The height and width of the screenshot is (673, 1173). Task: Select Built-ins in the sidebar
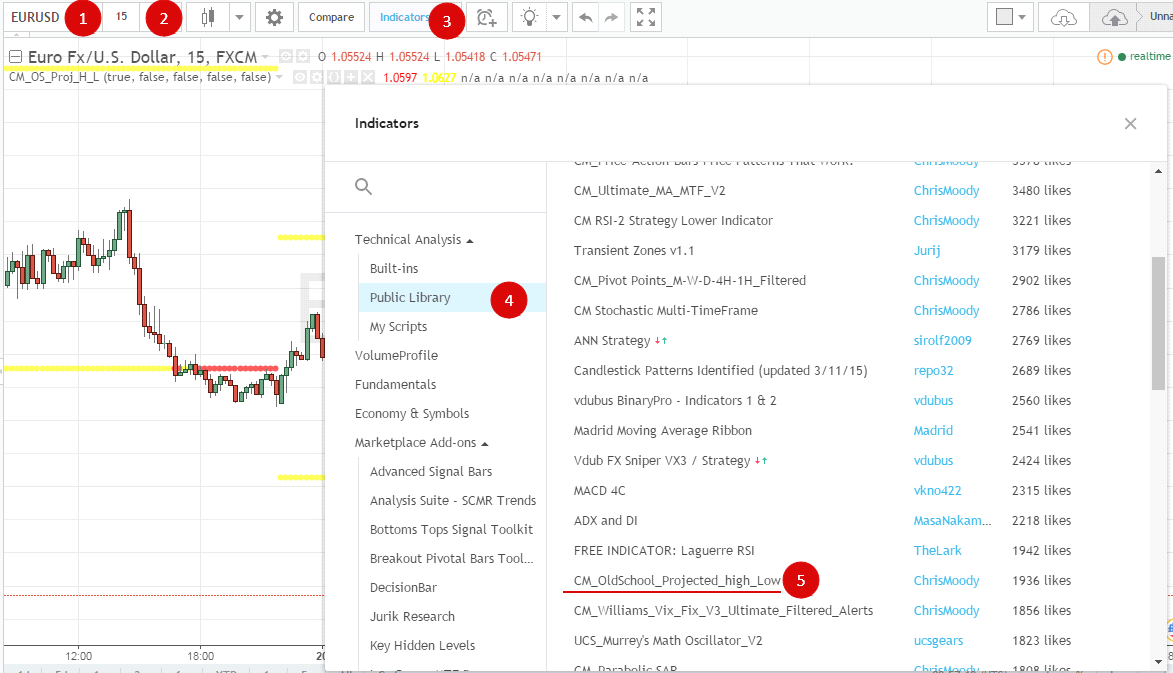394,268
